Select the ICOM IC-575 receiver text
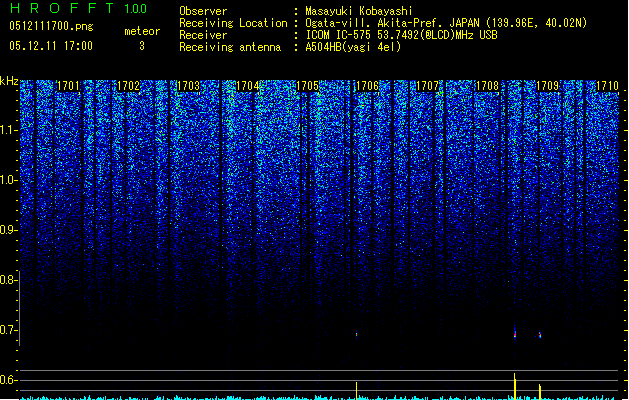This screenshot has width=629, height=400. click(x=401, y=35)
